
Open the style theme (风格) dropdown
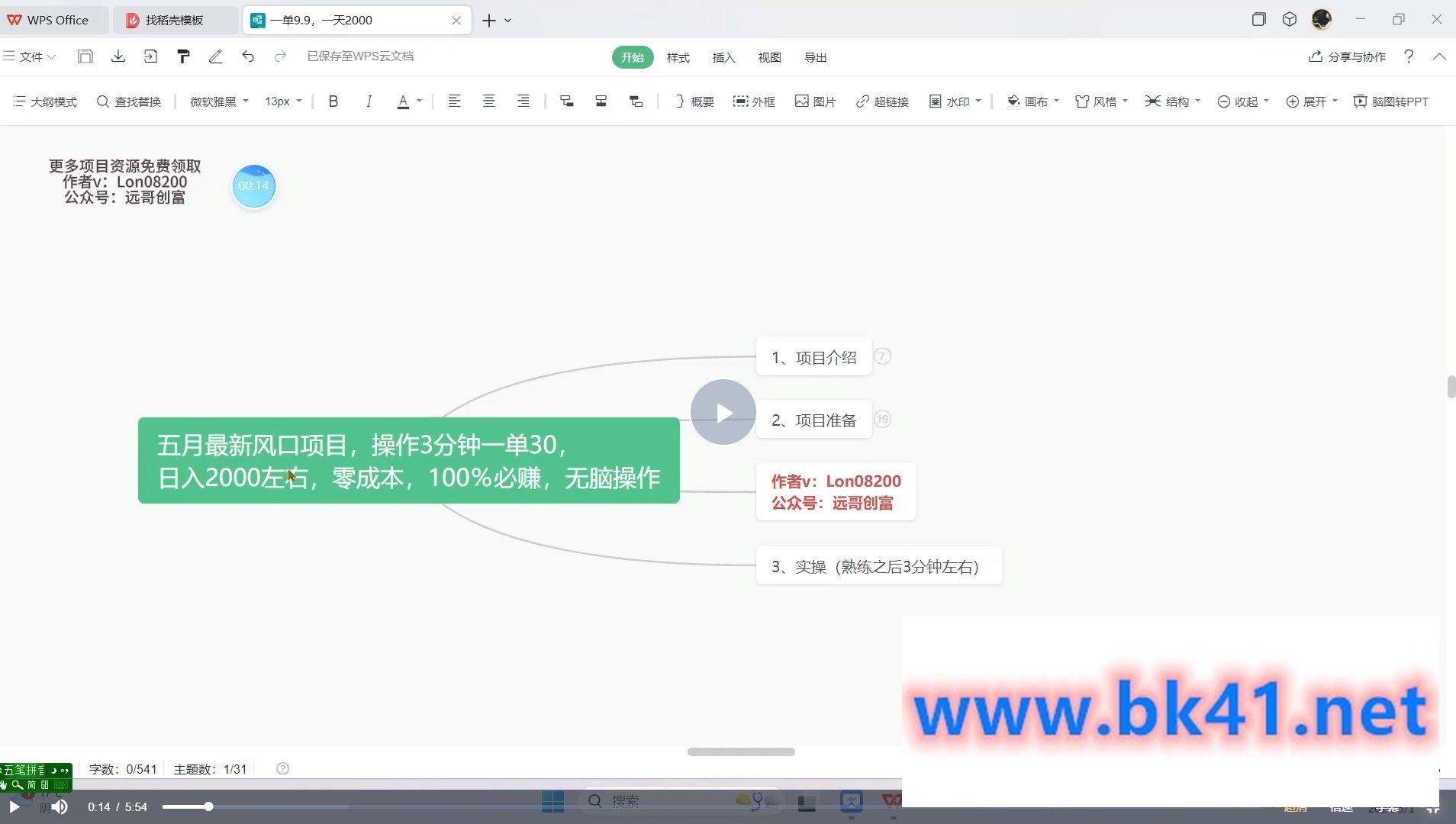point(1101,101)
